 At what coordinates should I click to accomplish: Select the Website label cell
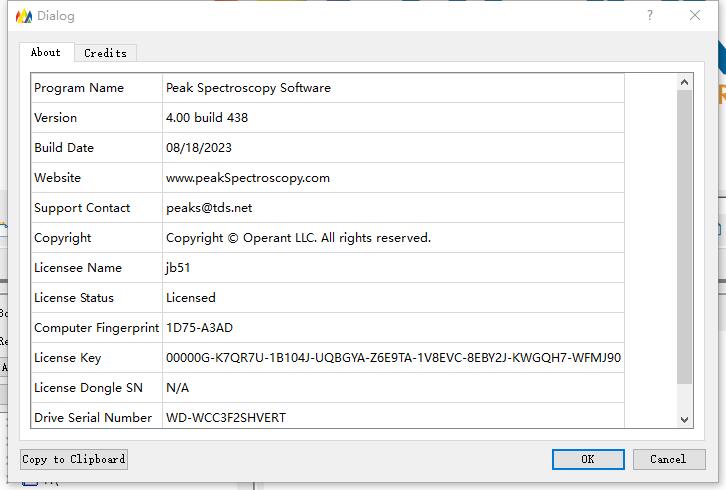97,178
